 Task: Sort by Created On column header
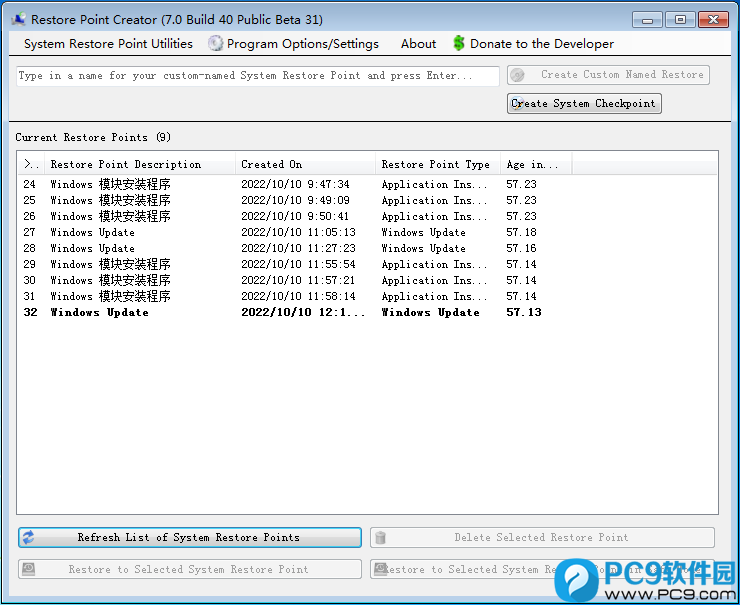click(305, 164)
